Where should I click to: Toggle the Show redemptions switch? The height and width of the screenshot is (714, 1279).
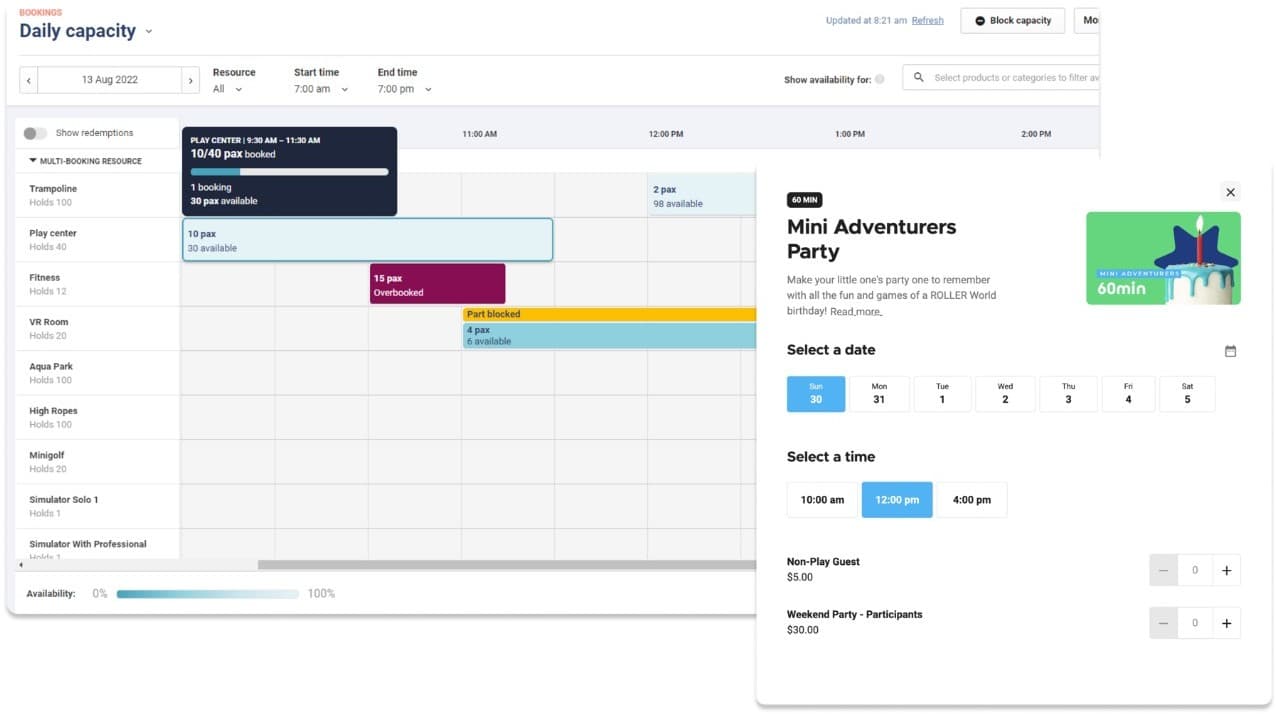tap(35, 133)
